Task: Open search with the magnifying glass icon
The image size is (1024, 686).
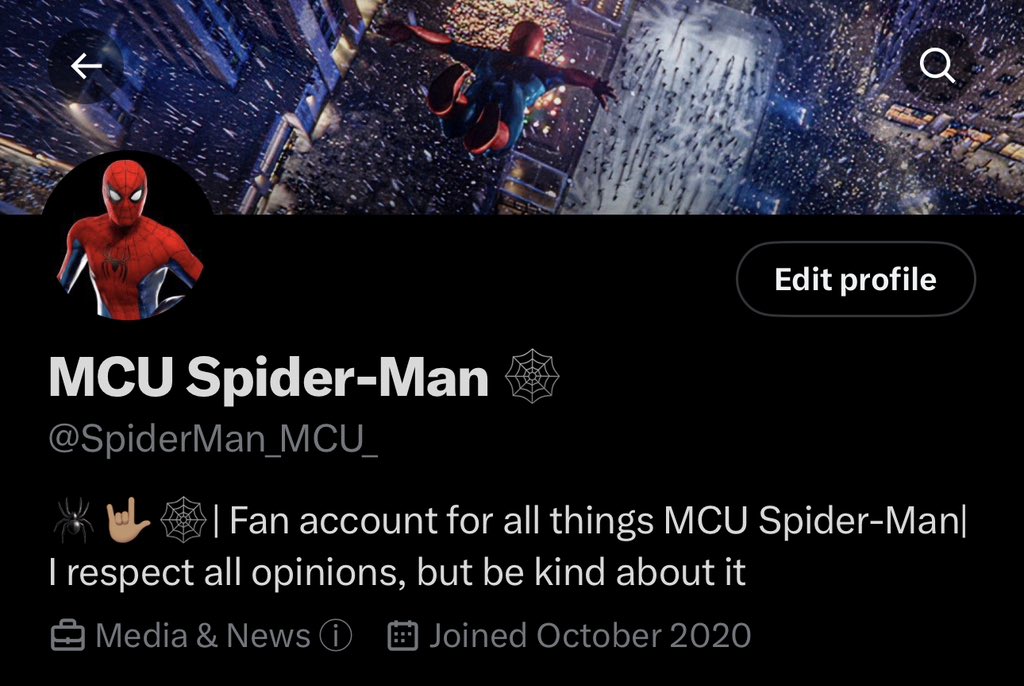Action: coord(937,66)
